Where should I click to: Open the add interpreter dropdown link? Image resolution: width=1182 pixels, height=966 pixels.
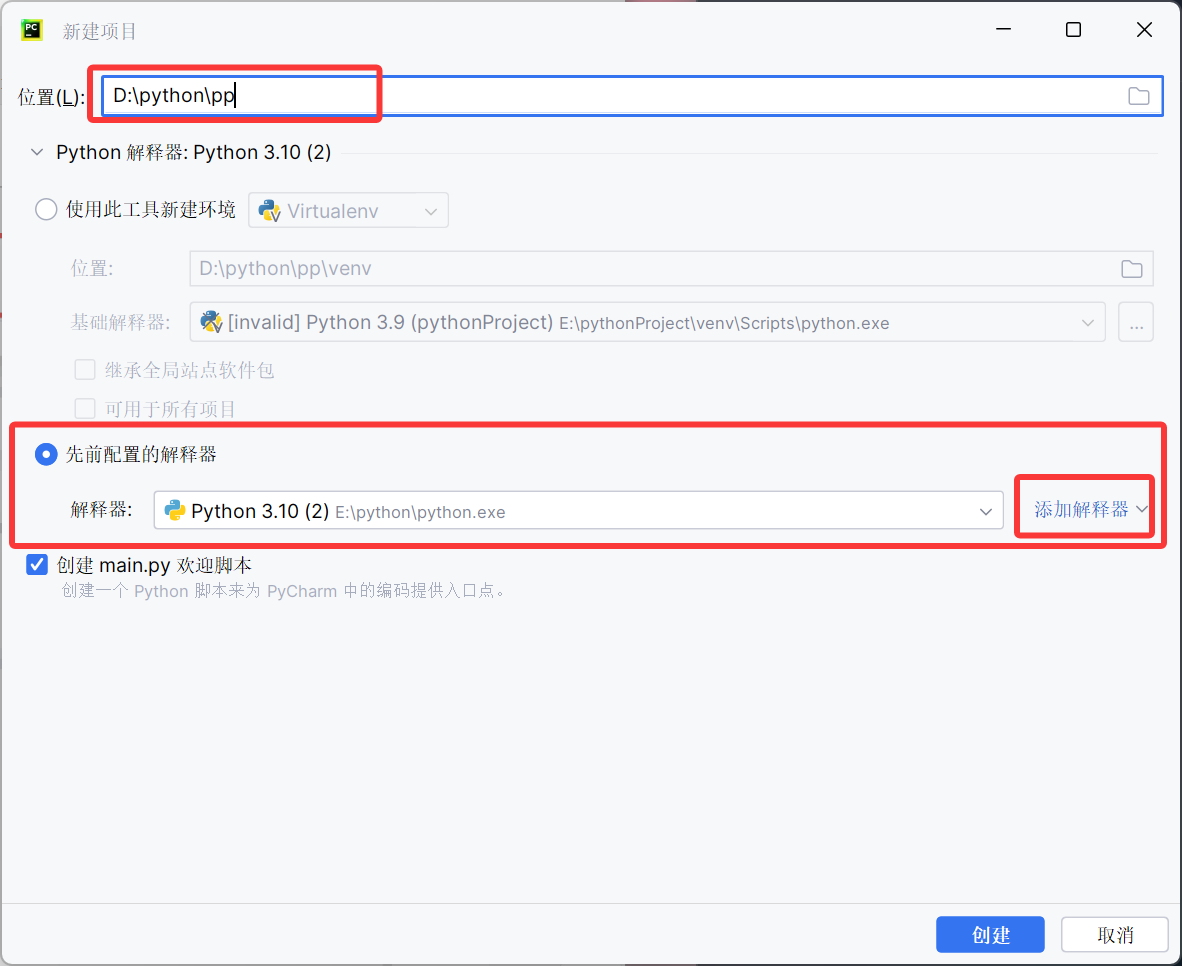tap(1090, 510)
